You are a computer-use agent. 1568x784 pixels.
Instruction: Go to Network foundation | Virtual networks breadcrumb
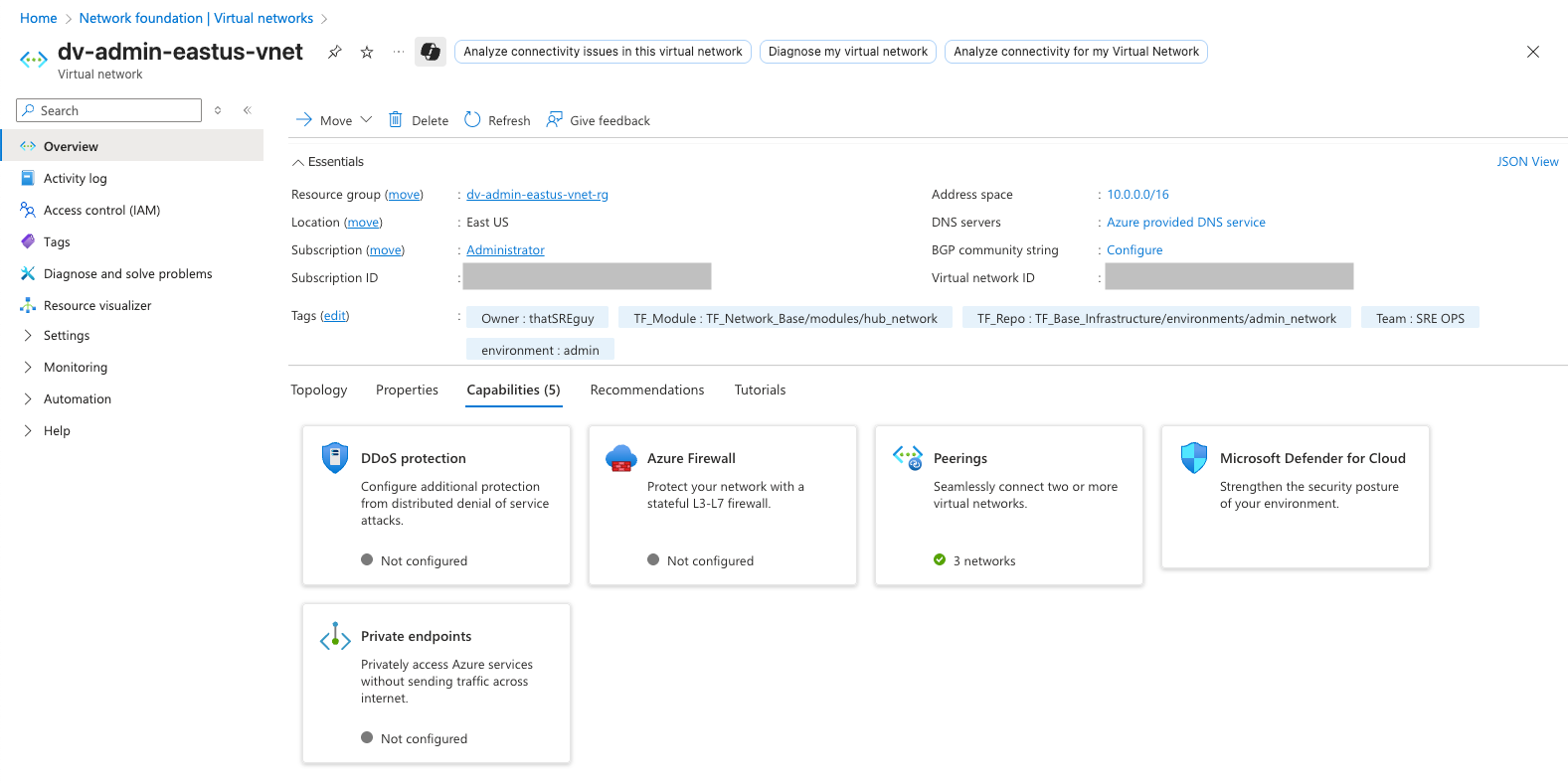[196, 18]
